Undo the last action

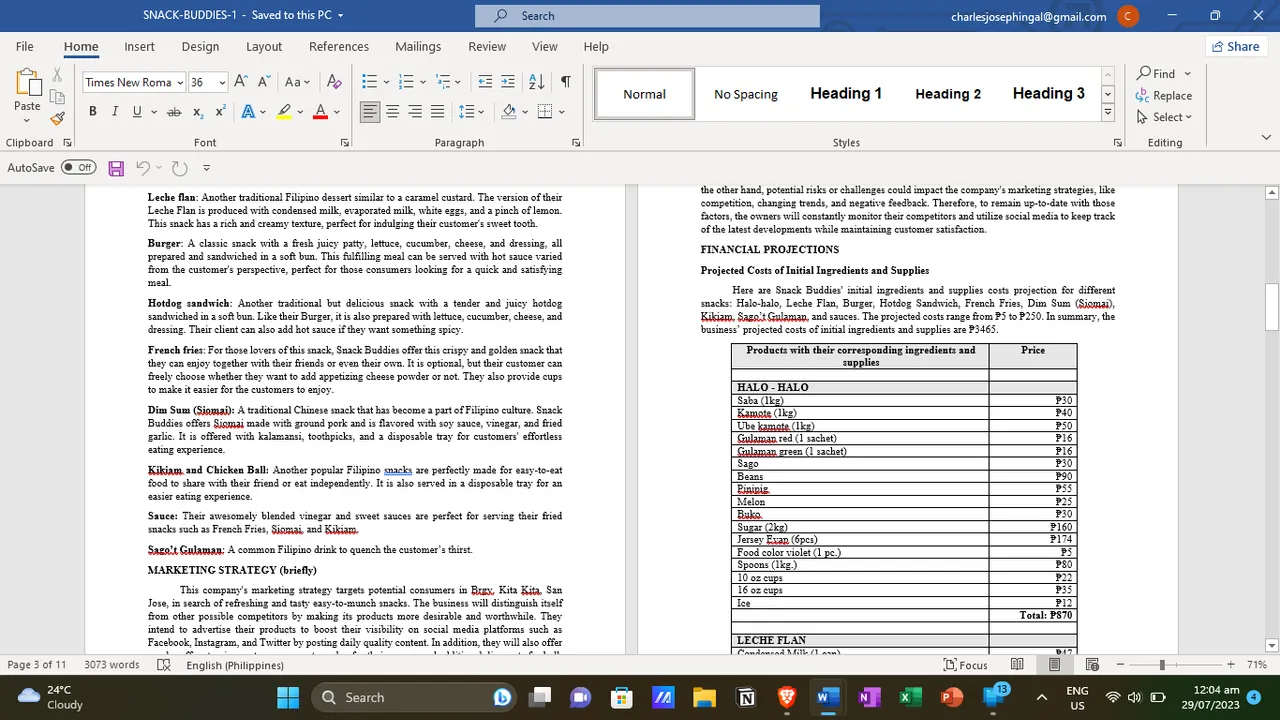pos(143,168)
